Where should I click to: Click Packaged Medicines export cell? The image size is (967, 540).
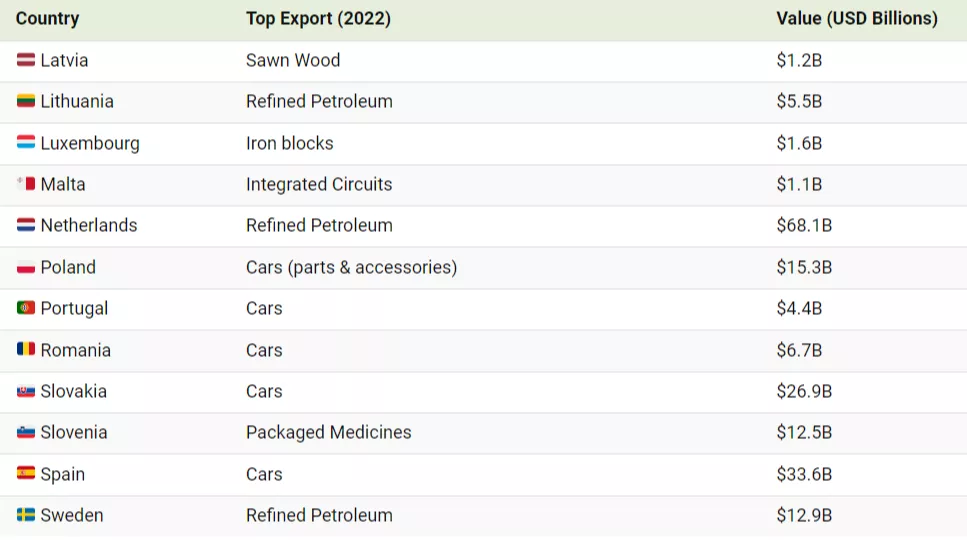coord(328,432)
